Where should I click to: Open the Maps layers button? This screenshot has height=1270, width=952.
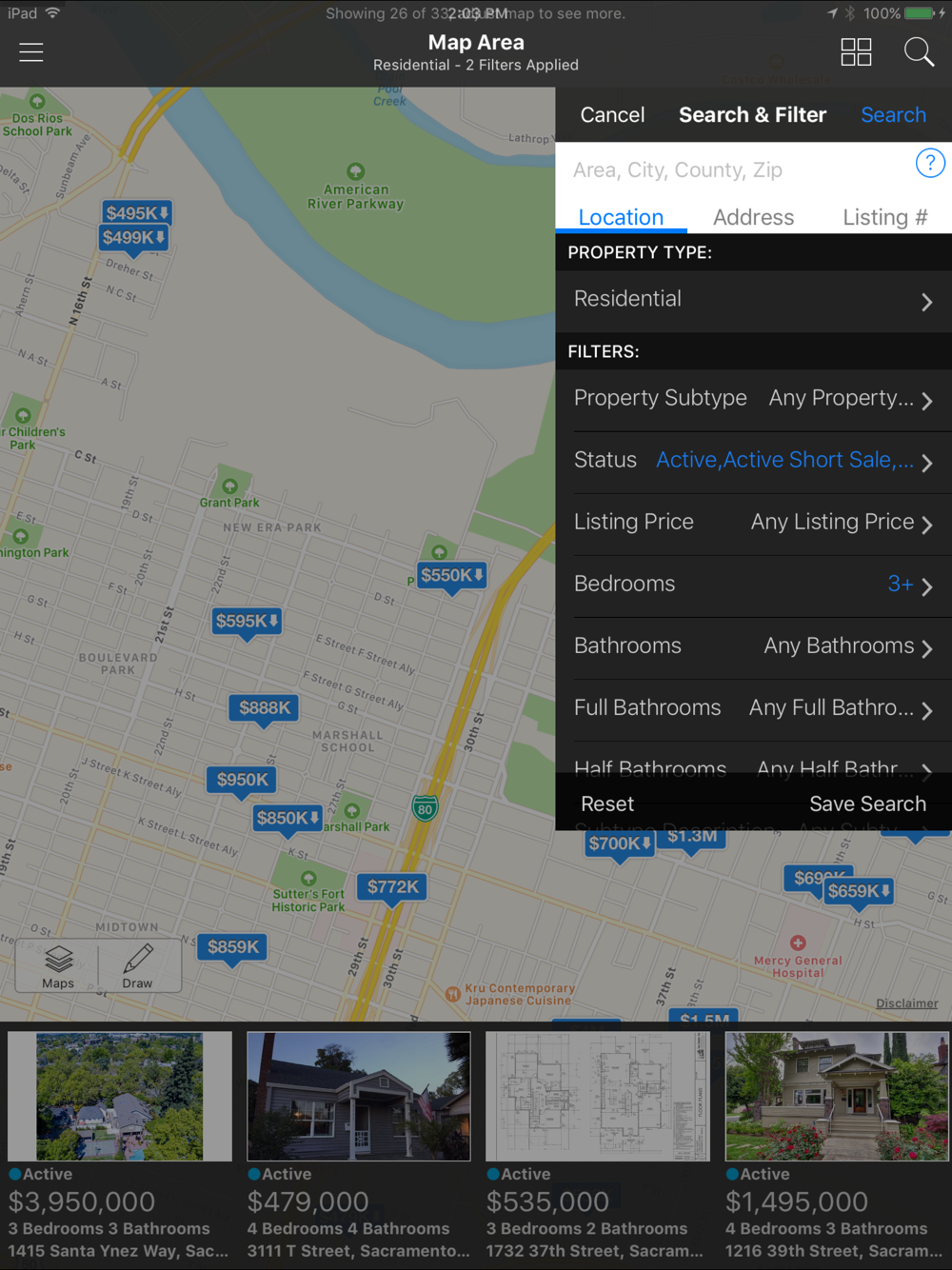tap(58, 966)
